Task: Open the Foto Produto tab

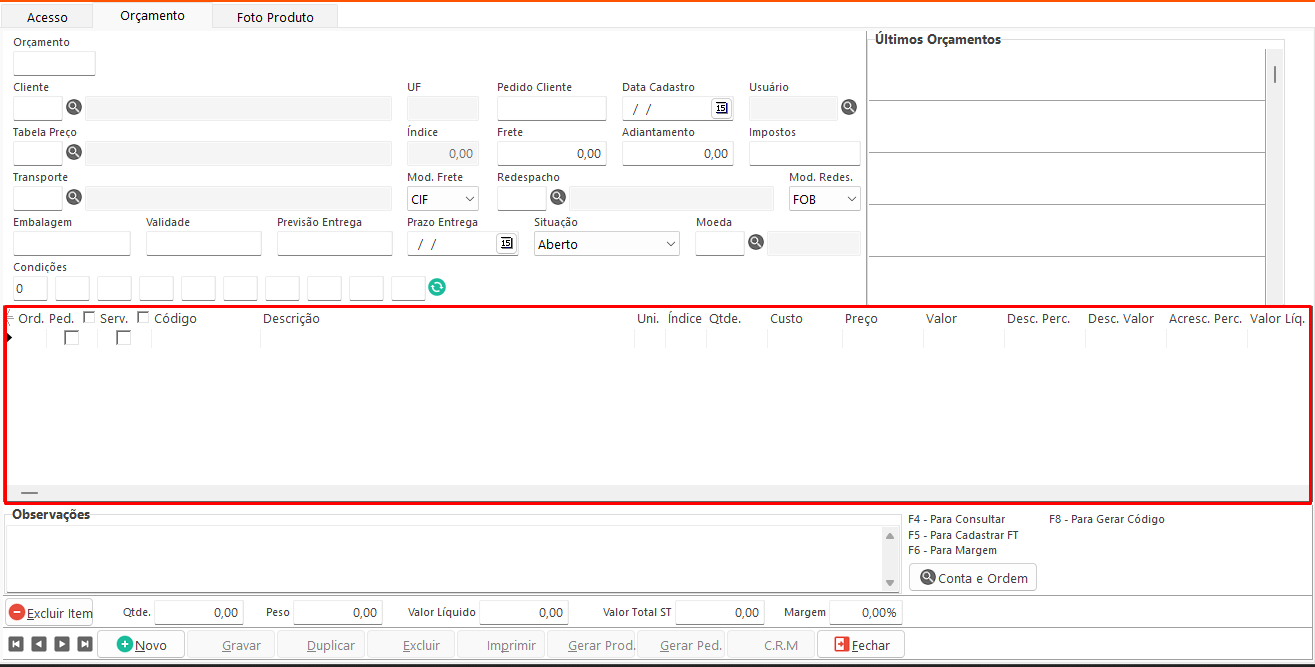Action: [275, 17]
